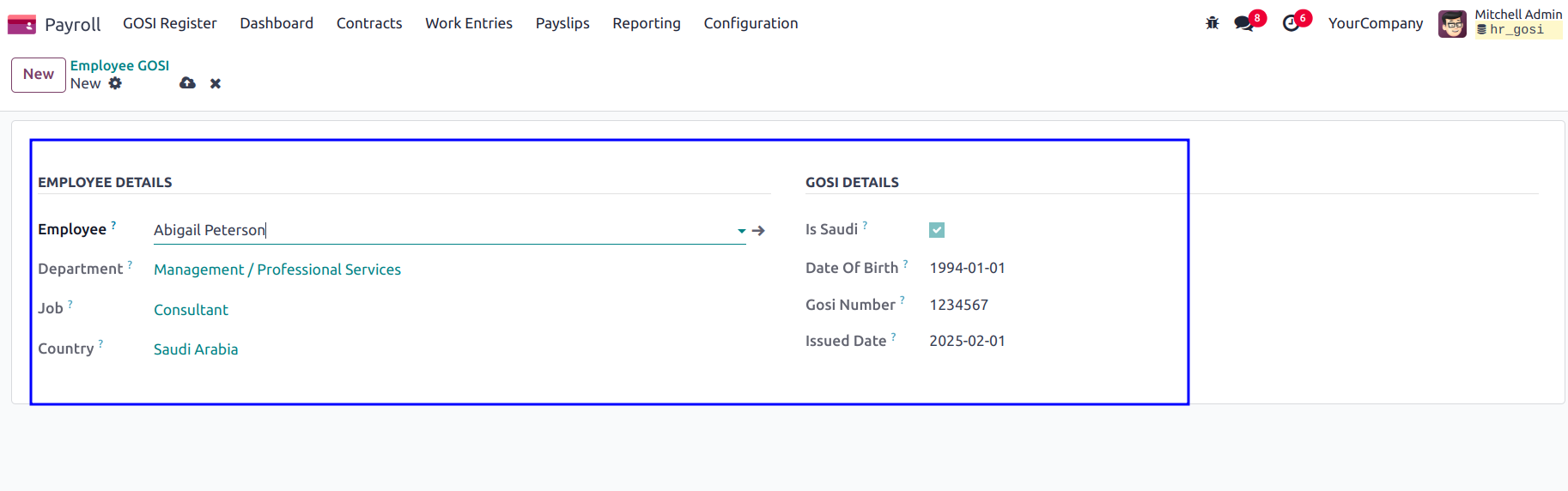Viewport: 1568px width, 491px height.
Task: Go to Employee GOSI breadcrumb link
Action: pos(119,65)
